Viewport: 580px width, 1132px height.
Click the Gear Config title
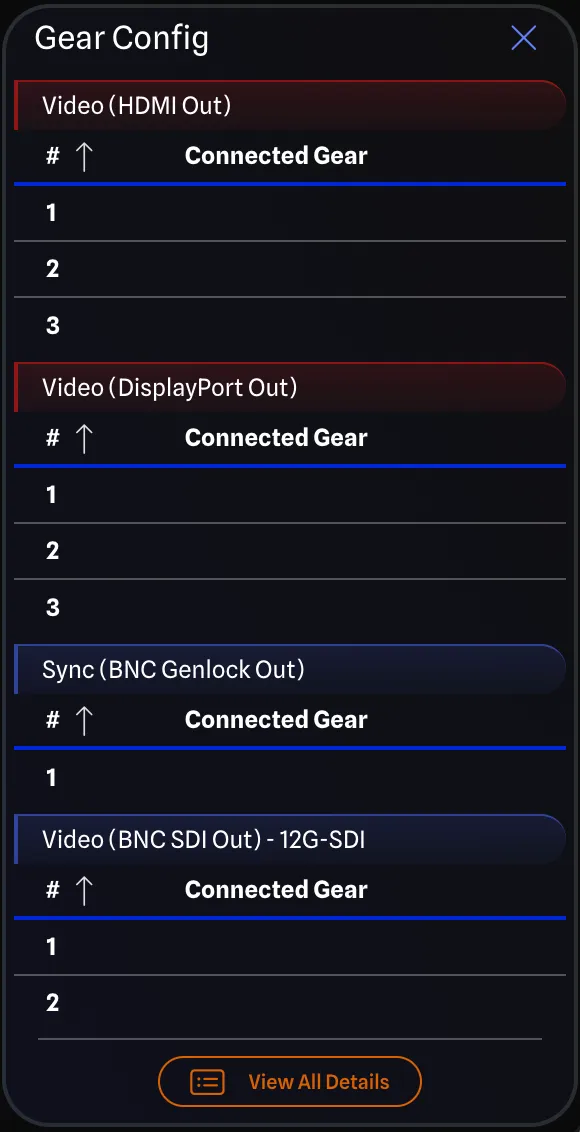(122, 38)
